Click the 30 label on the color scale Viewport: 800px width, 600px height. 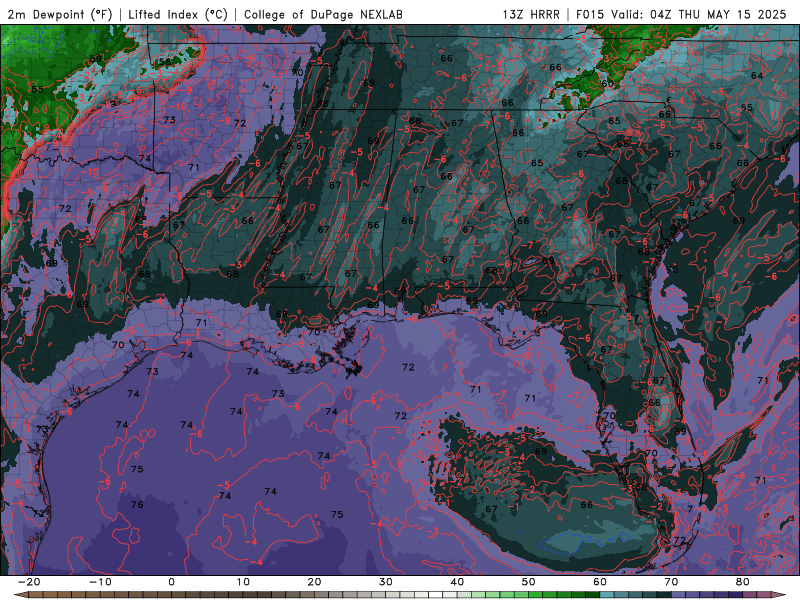[386, 582]
